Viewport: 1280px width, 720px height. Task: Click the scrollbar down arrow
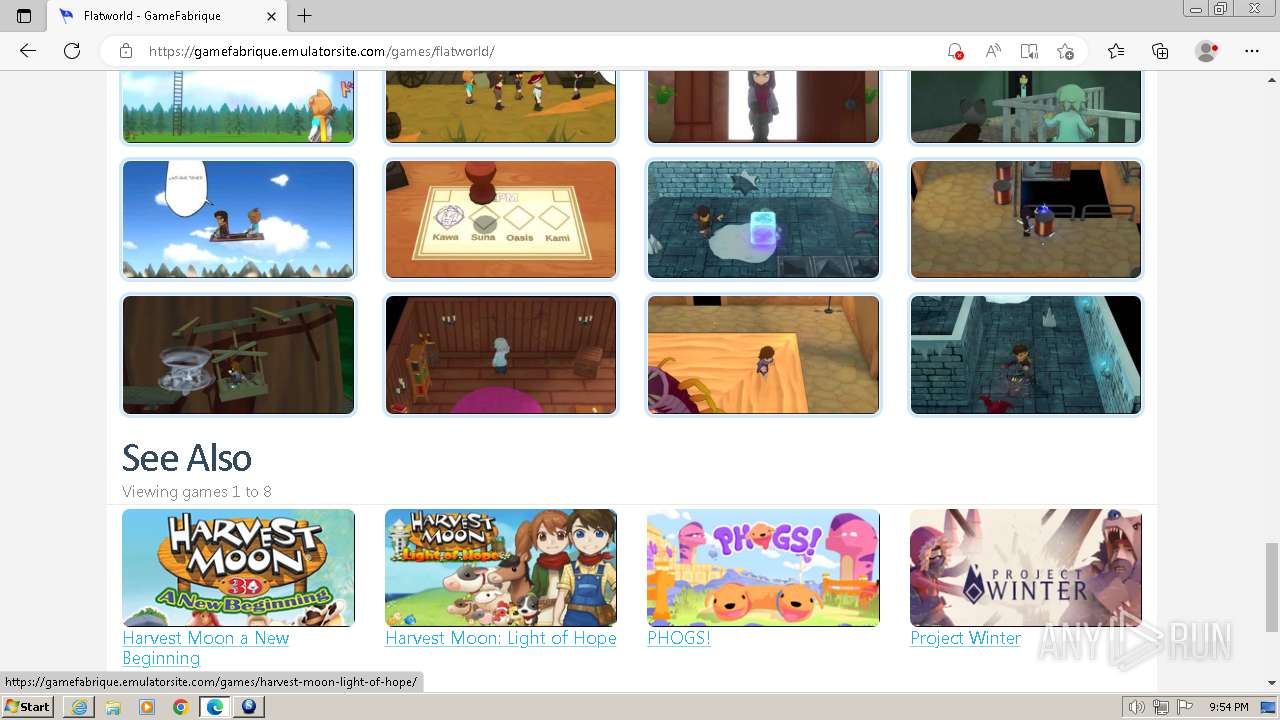point(1271,683)
